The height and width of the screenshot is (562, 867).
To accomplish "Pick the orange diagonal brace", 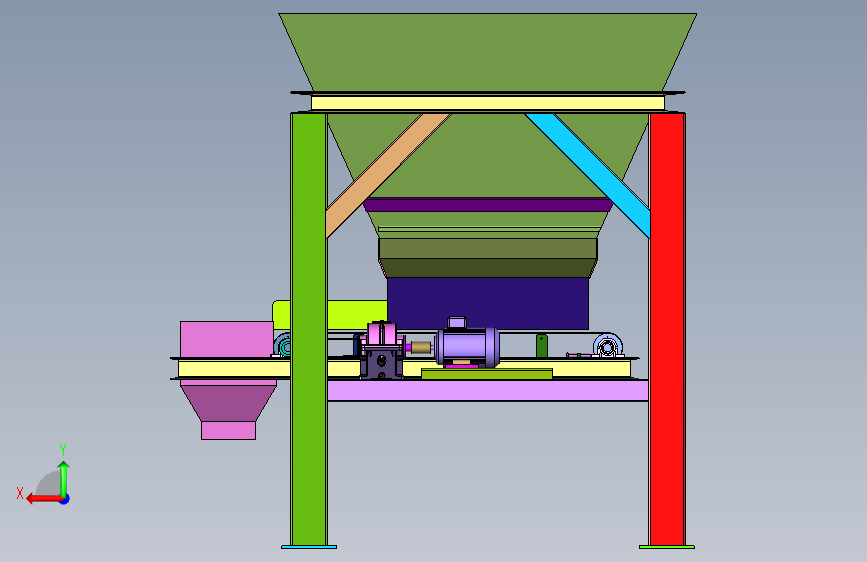I will [387, 175].
